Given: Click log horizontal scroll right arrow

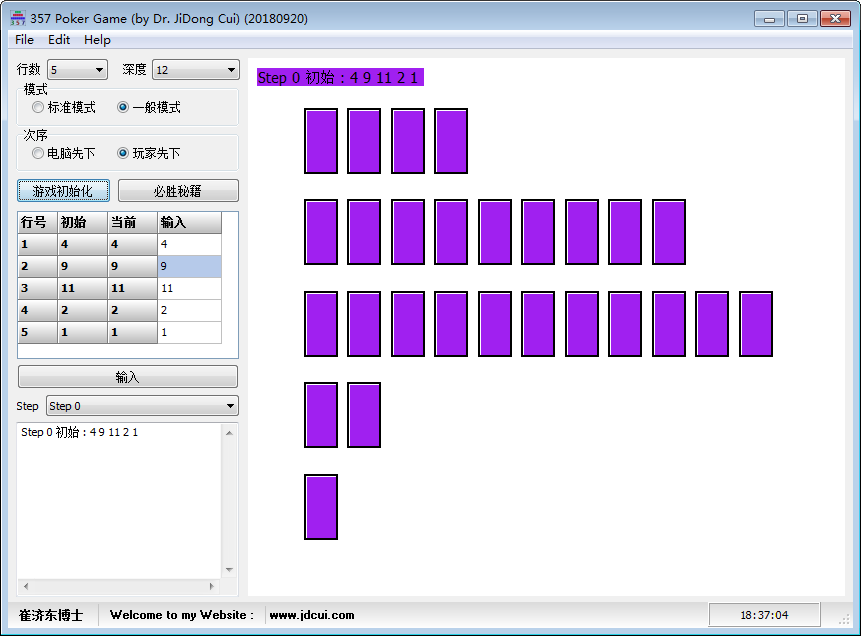Looking at the screenshot, I should pos(212,586).
